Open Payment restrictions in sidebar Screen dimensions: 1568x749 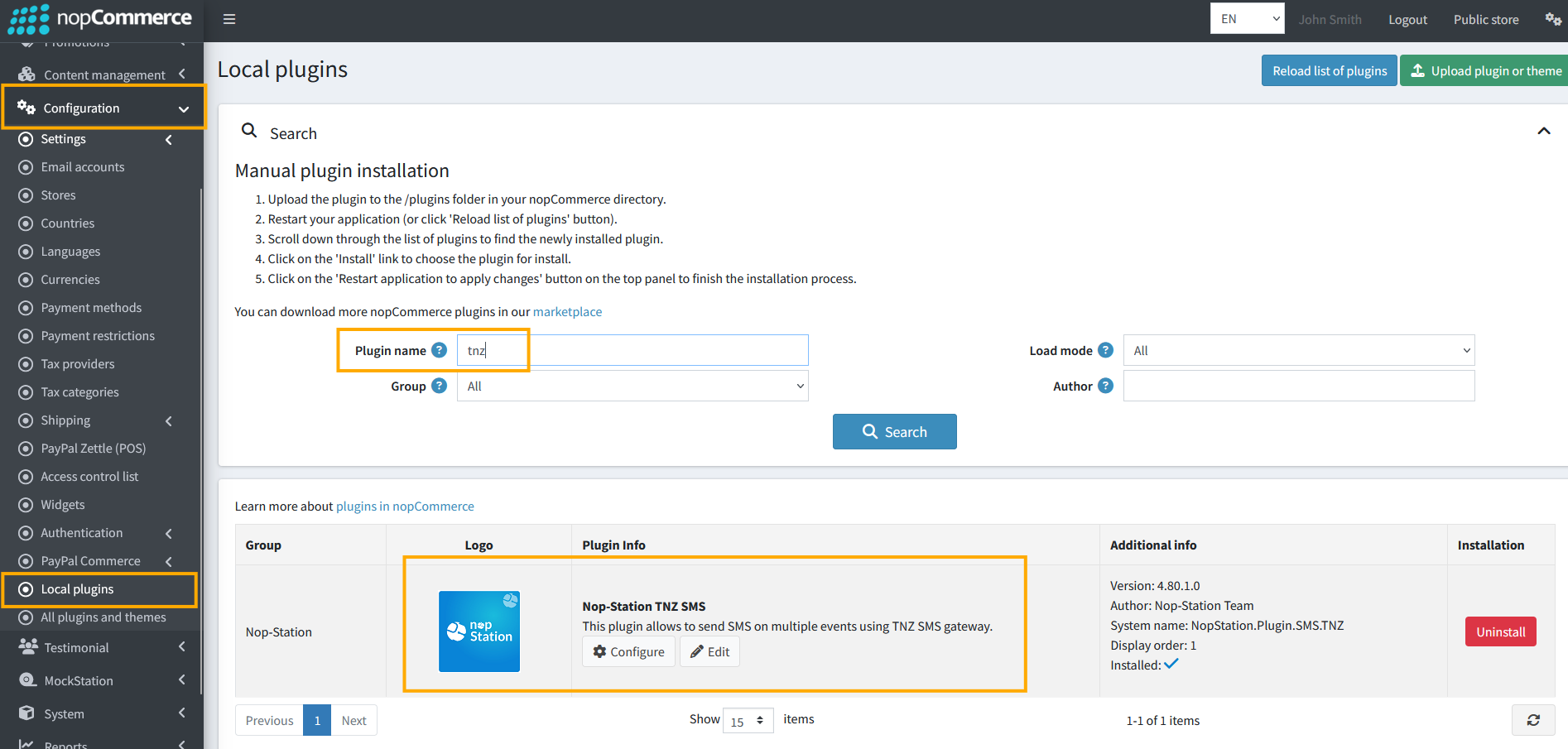click(x=98, y=336)
